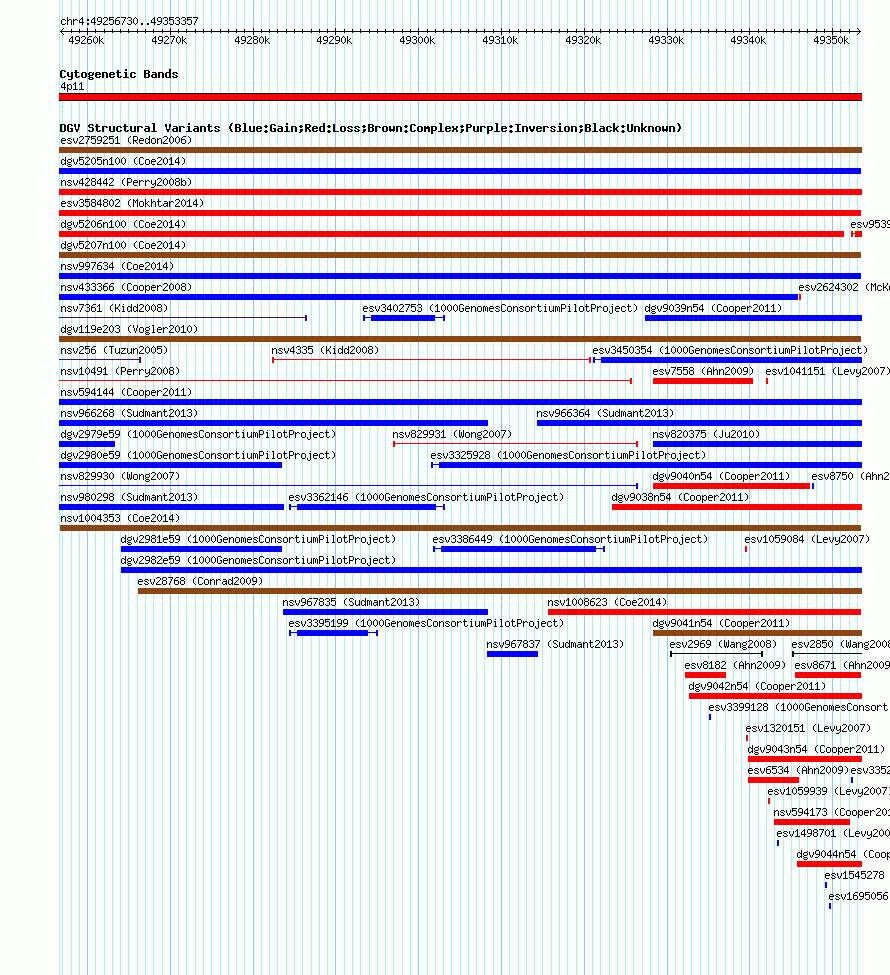Screen dimensions: 890x975
Task: Click the esv2759251 (Redon2006) label
Action: click(x=126, y=141)
